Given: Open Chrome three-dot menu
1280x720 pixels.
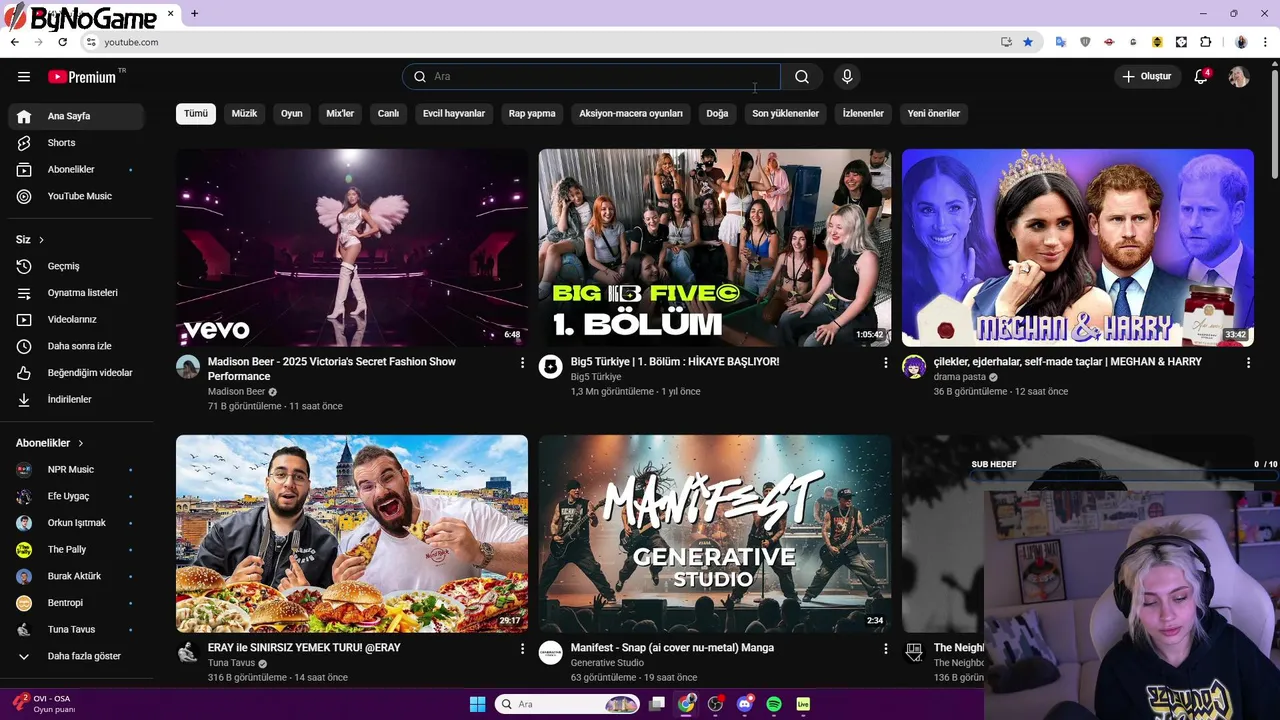Looking at the screenshot, I should 1266,42.
